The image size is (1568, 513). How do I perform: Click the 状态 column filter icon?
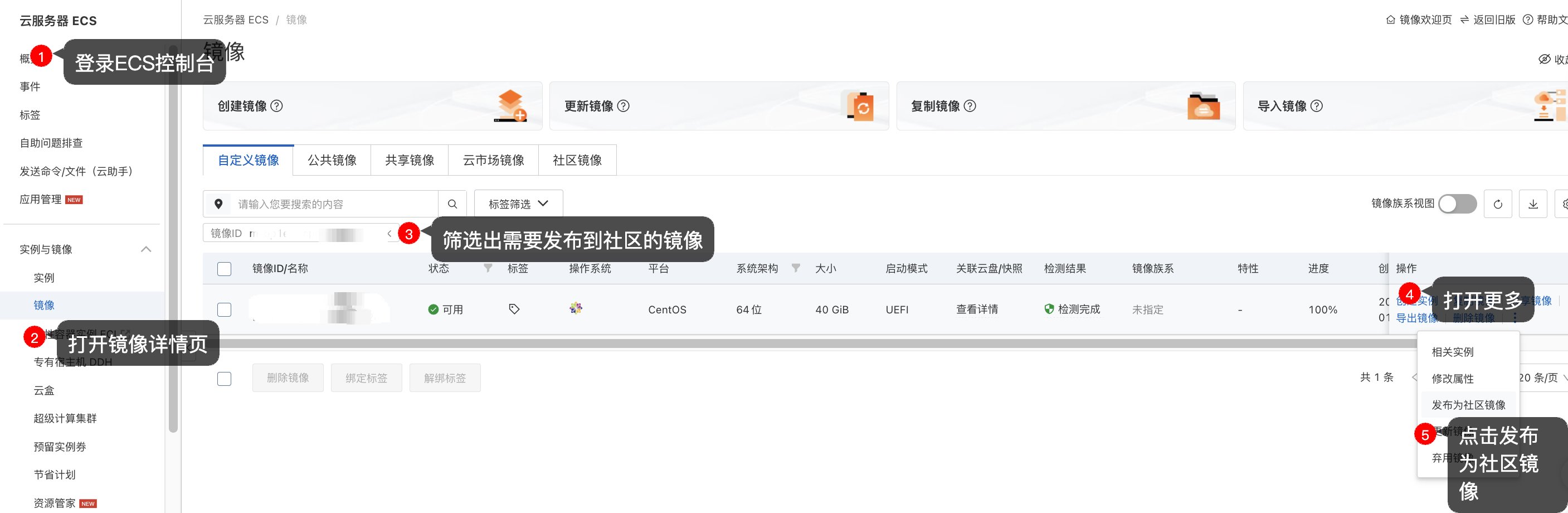[x=488, y=268]
